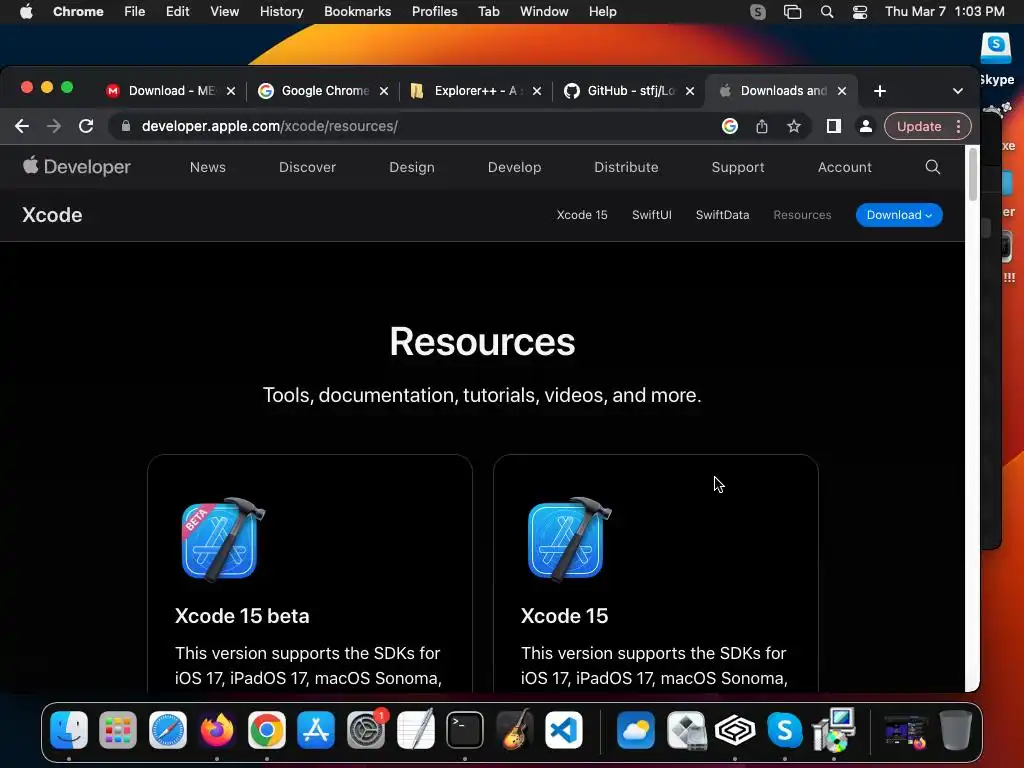Viewport: 1024px width, 768px height.
Task: Open Terminal from the Dock
Action: 465,729
